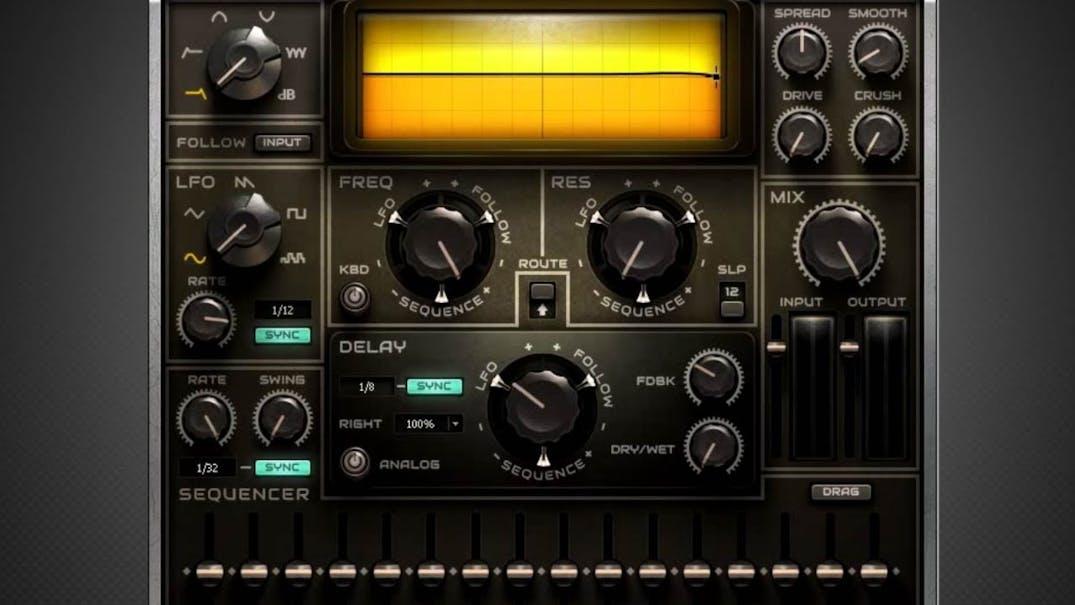
Task: Select the square wave LFO shape icon
Action: pos(298,213)
